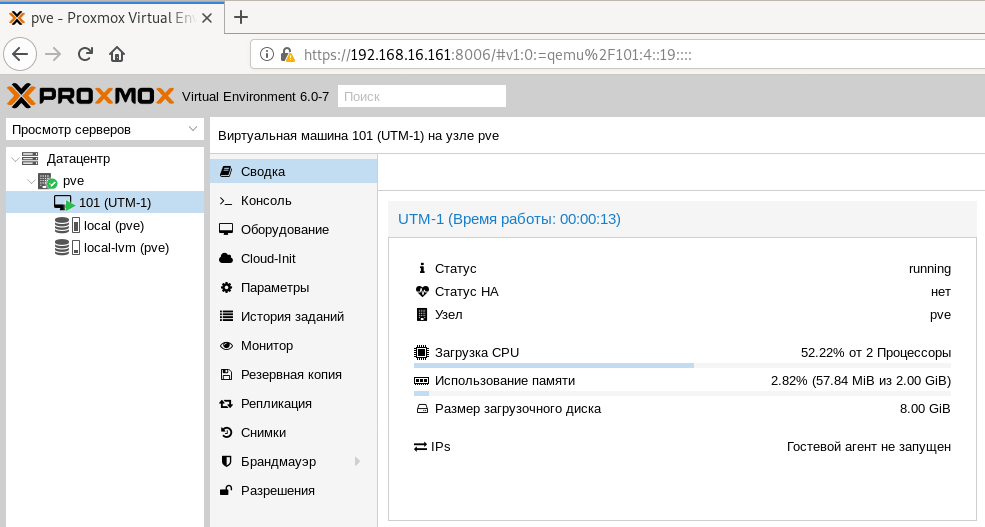Screen dimensions: 985x527
Task: Select VM 101 (UTM-1) in tree
Action: tap(114, 203)
